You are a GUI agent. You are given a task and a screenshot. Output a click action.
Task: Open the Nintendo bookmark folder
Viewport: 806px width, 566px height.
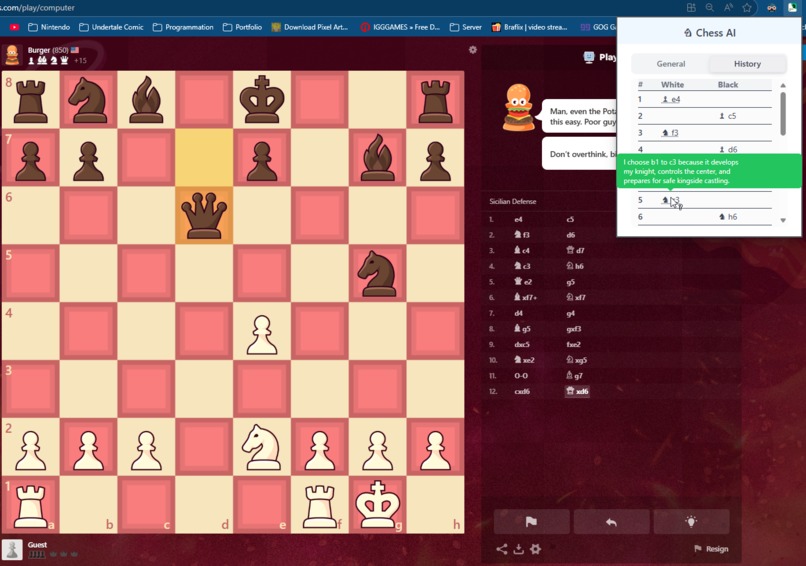click(x=49, y=27)
